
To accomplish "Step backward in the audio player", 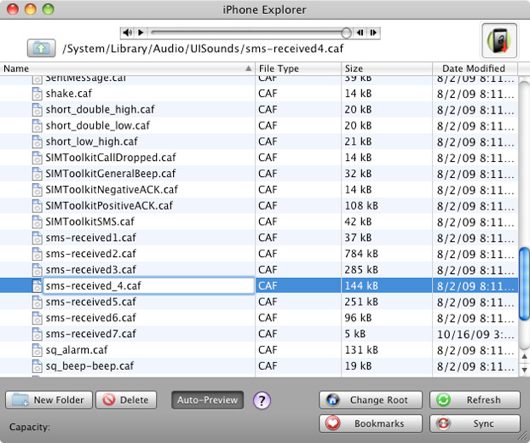I will tap(360, 33).
